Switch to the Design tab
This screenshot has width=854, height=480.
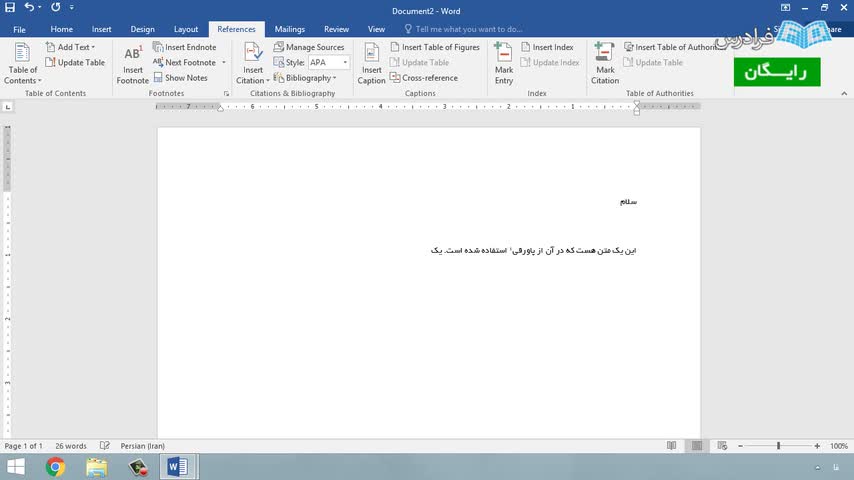coord(142,29)
